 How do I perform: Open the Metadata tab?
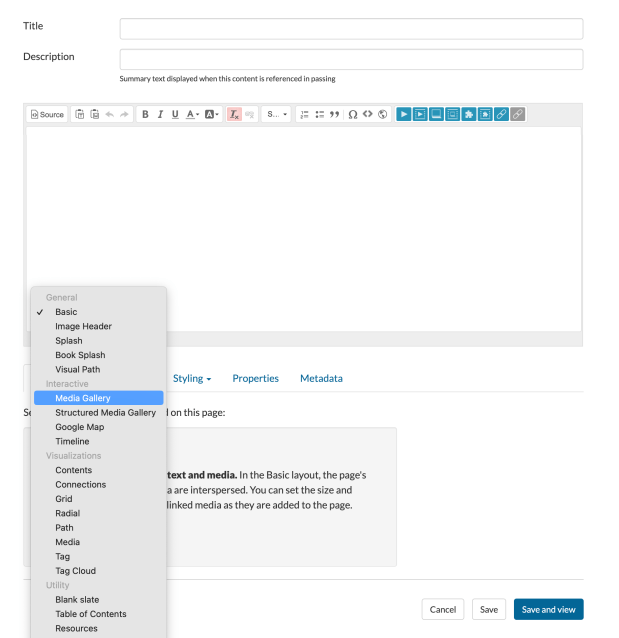tap(321, 378)
